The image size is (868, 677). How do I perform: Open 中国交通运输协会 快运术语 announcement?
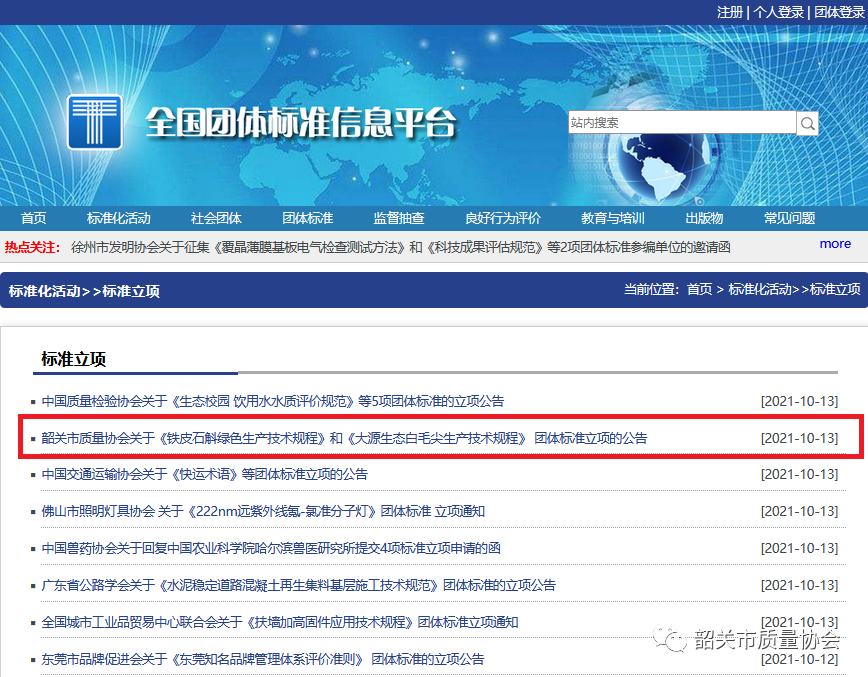[205, 474]
